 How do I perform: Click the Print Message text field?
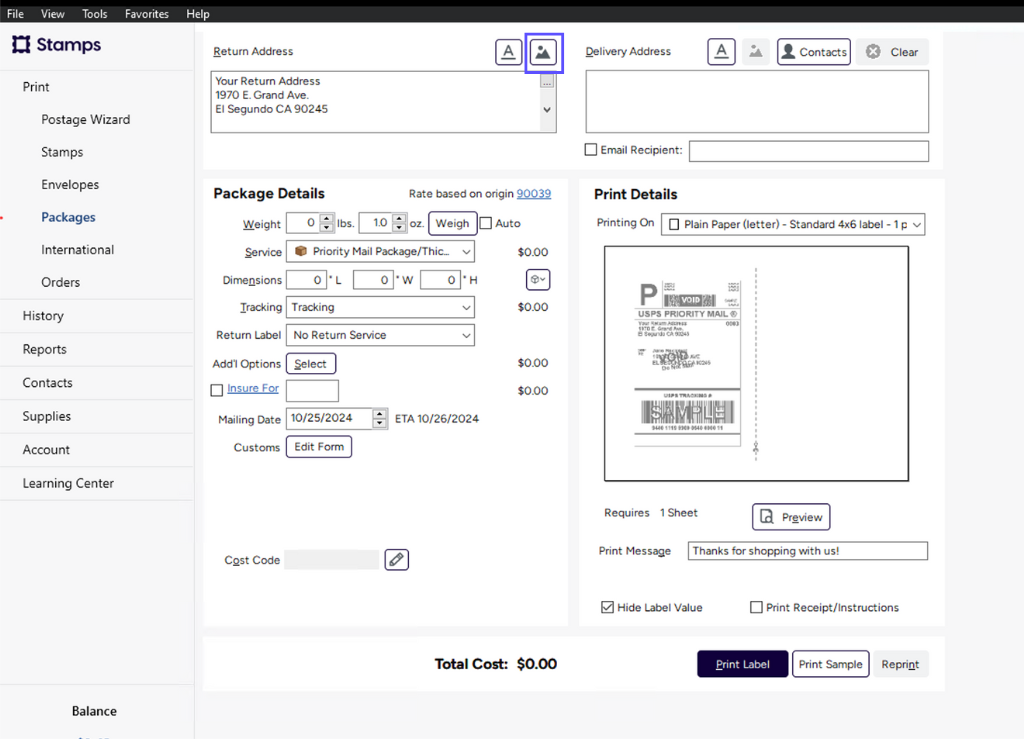tap(806, 550)
